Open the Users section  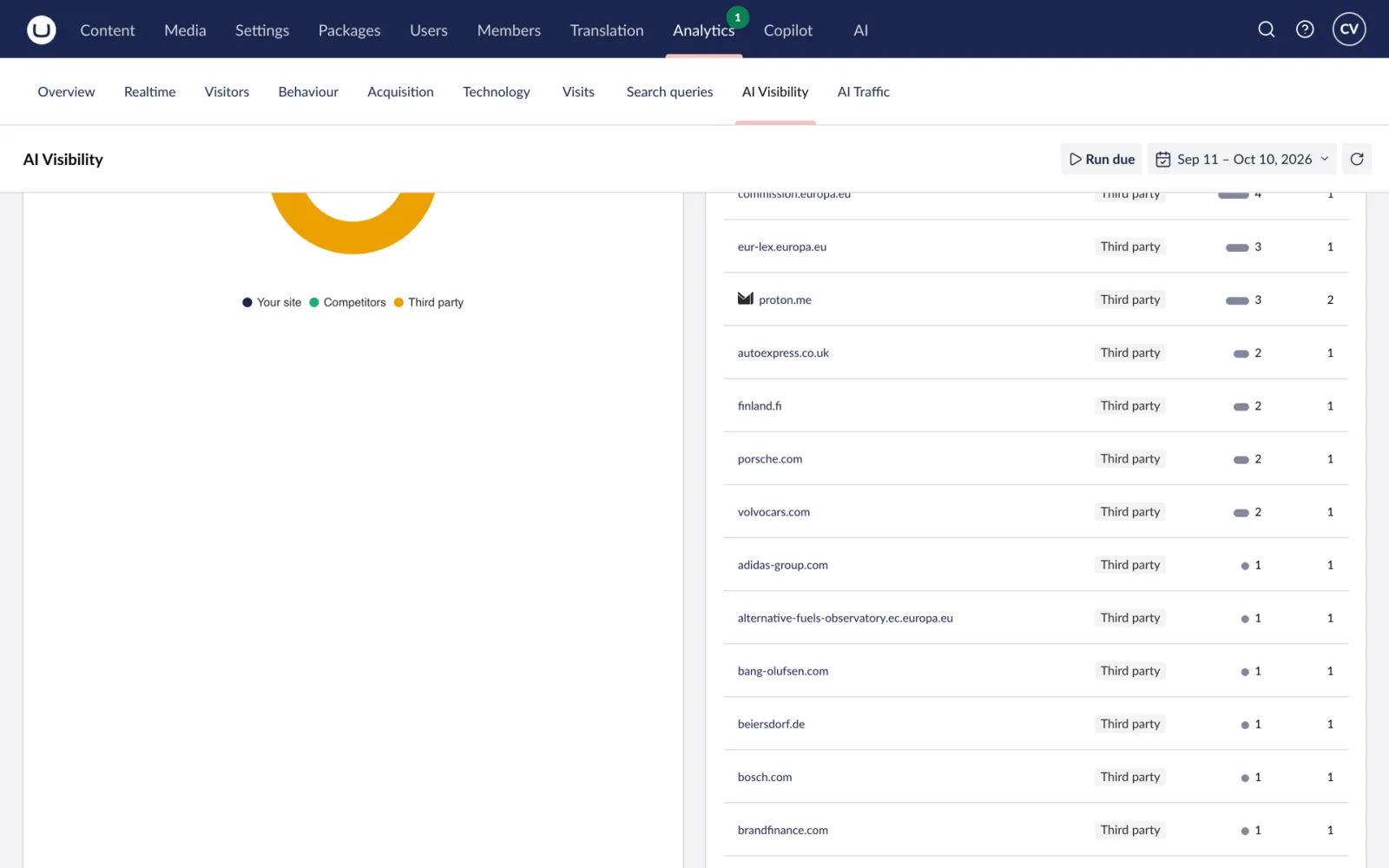[429, 30]
